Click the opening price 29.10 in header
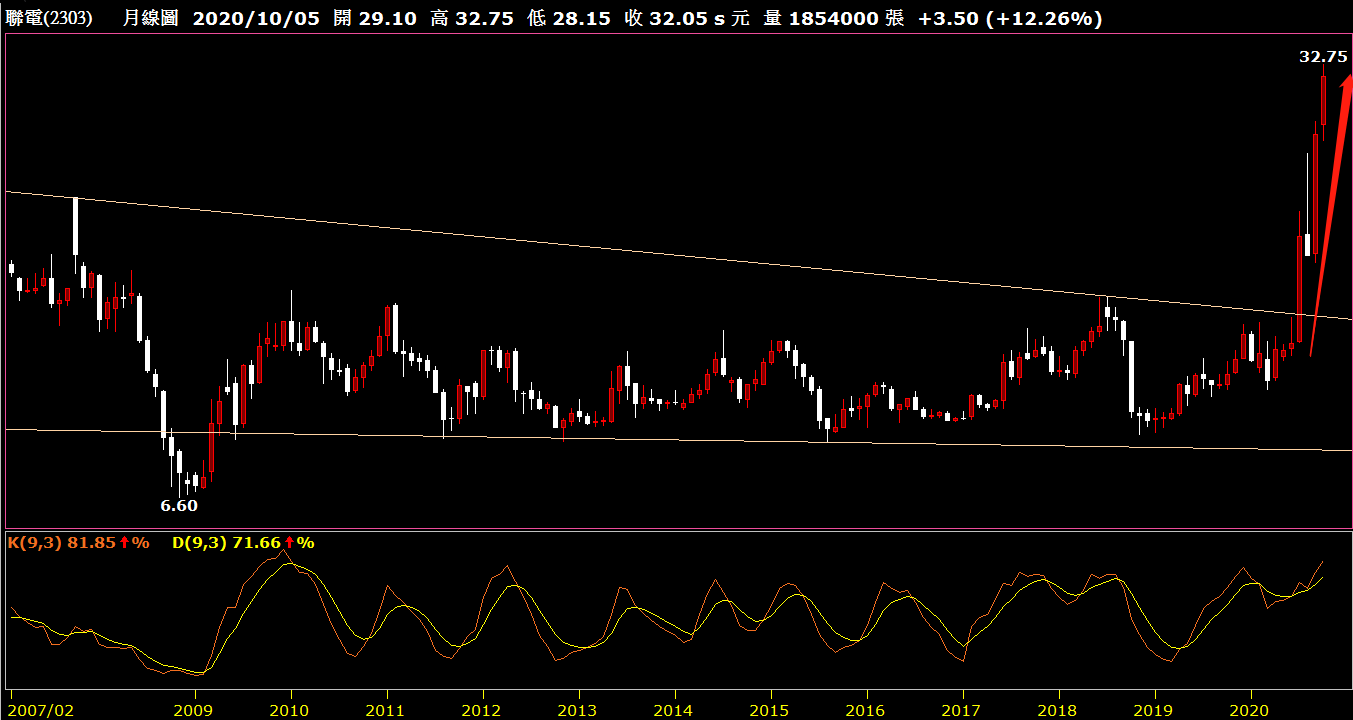The width and height of the screenshot is (1353, 720). tap(388, 18)
